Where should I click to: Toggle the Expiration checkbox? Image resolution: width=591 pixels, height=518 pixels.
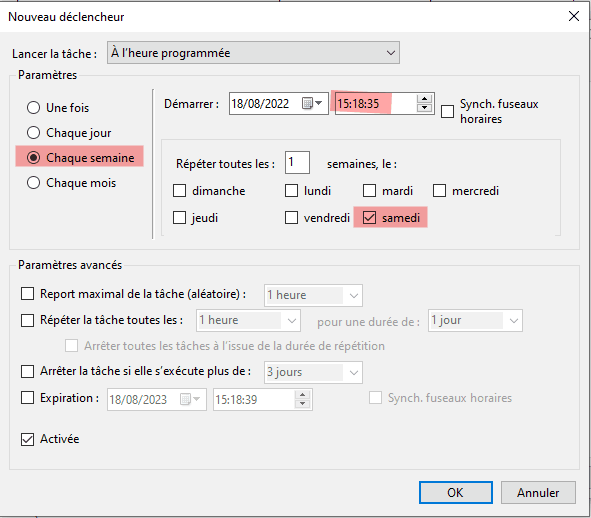[x=28, y=398]
